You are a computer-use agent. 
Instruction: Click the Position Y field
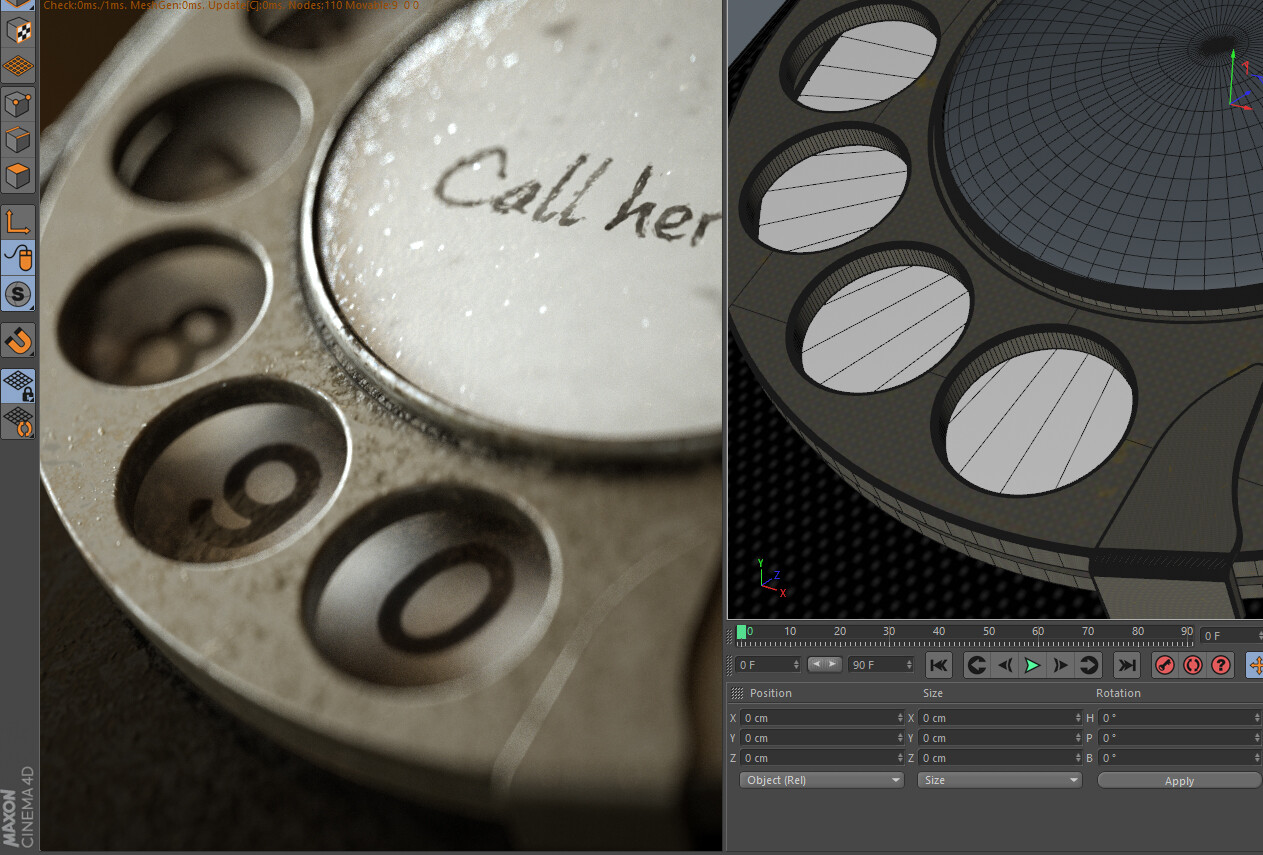[822, 738]
